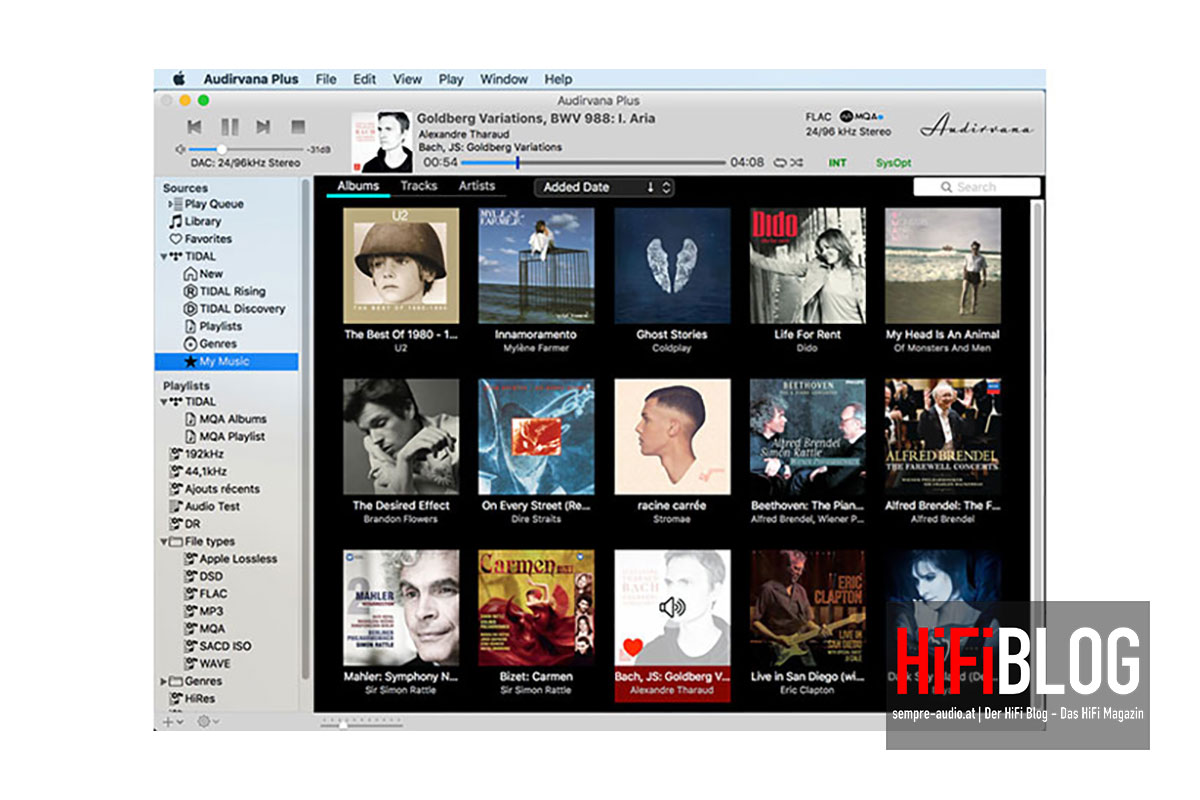This screenshot has height=800, width=1200.
Task: Expand the Genres folder in Playlists
Action: coord(165,682)
